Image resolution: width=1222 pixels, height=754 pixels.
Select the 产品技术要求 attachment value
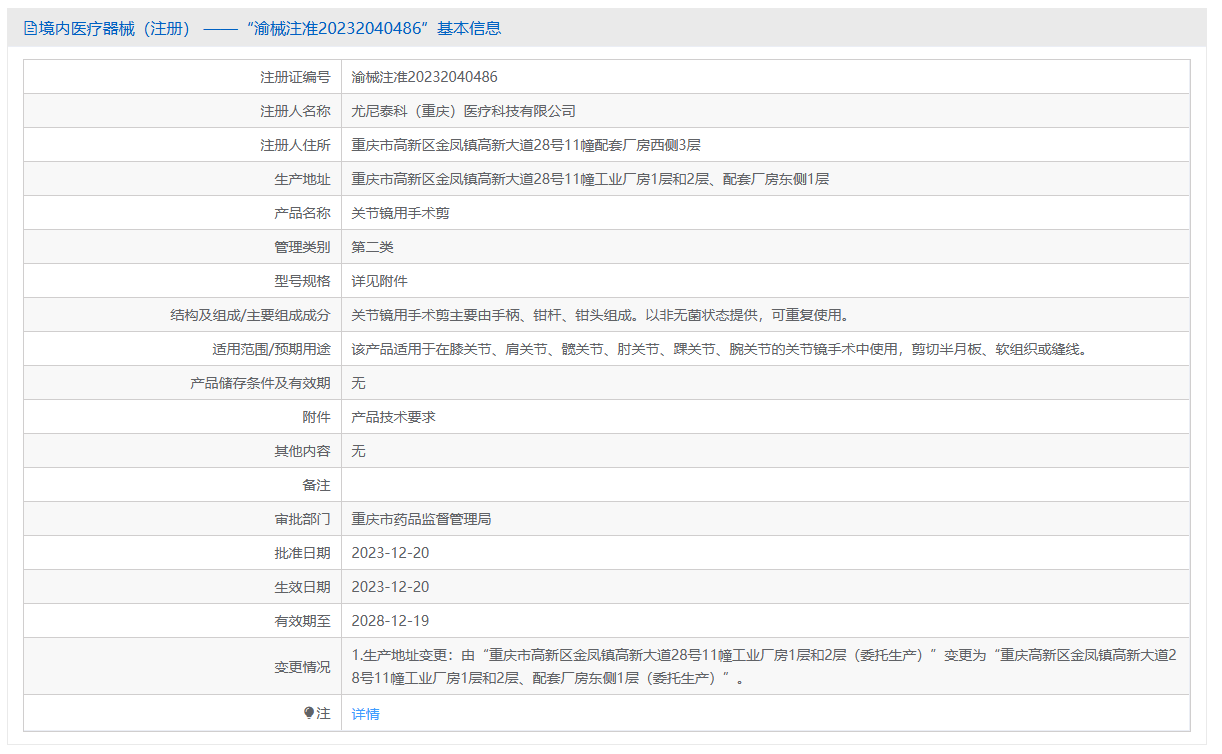(x=394, y=417)
